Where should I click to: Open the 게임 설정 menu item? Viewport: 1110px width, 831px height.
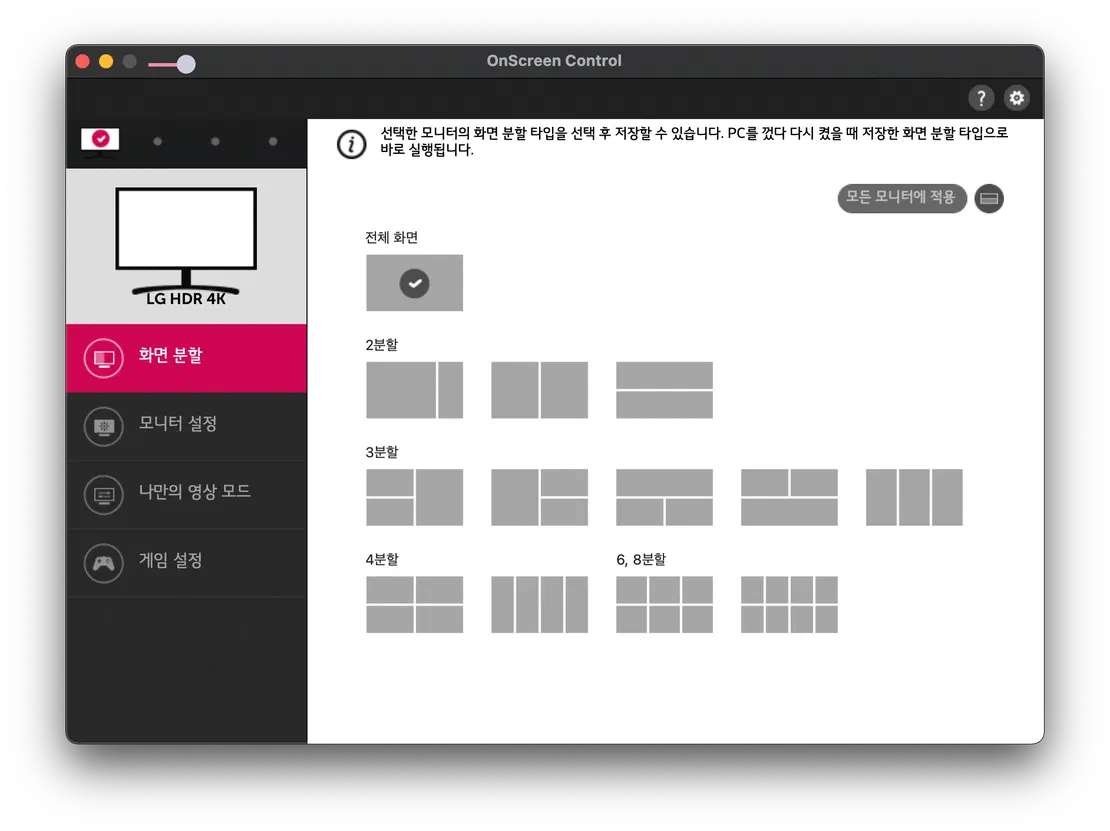(186, 563)
